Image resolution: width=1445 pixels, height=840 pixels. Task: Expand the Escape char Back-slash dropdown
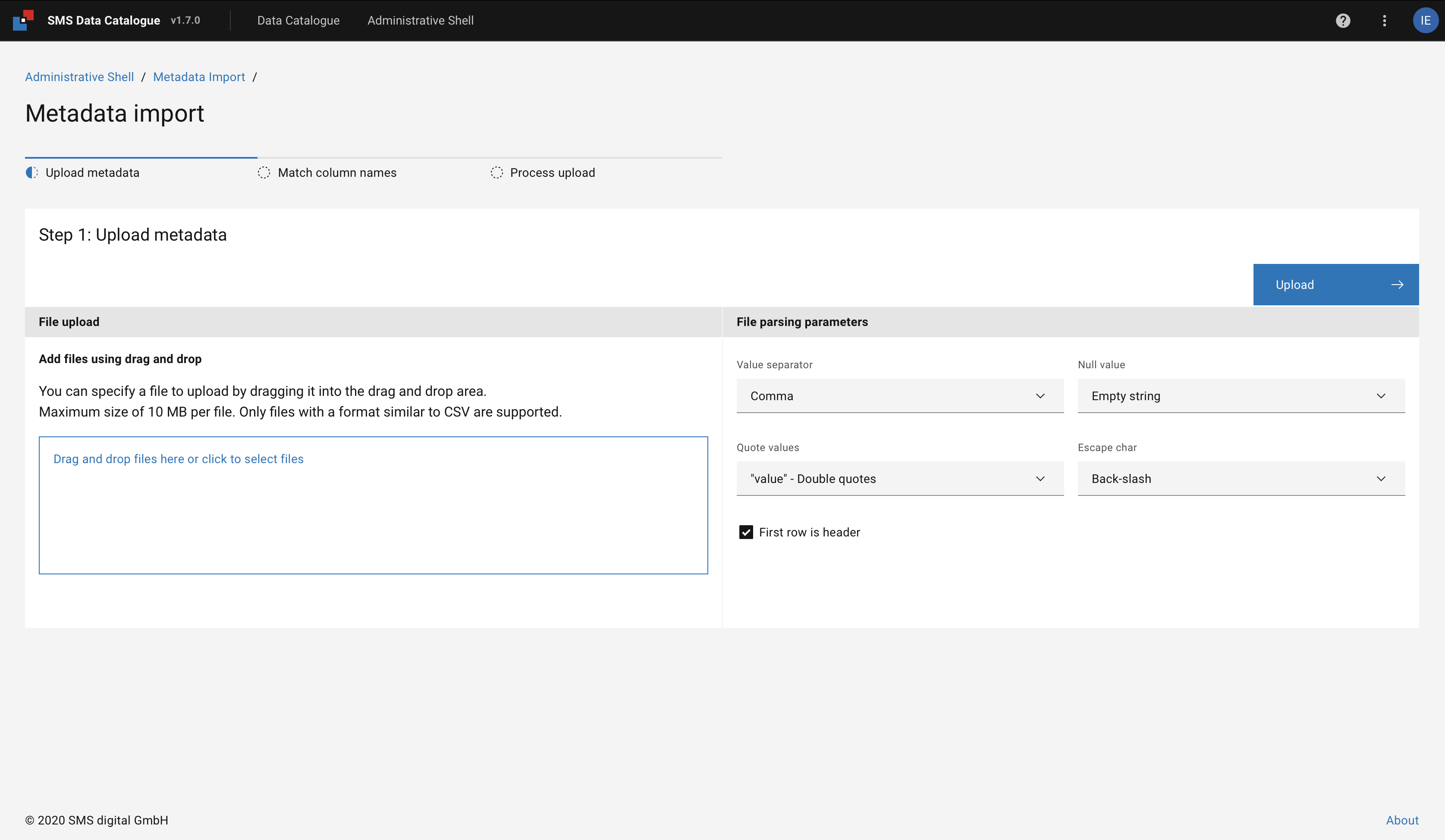click(1241, 479)
